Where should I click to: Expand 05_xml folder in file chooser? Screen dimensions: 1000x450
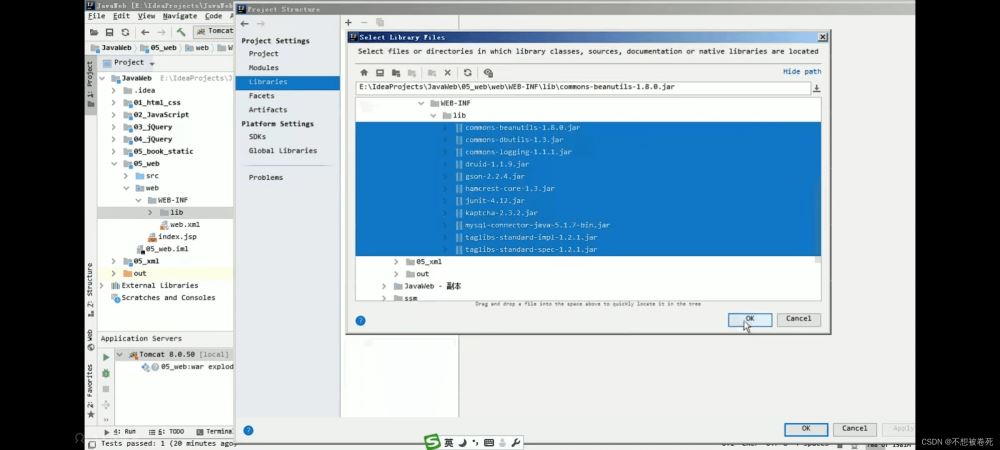396,262
